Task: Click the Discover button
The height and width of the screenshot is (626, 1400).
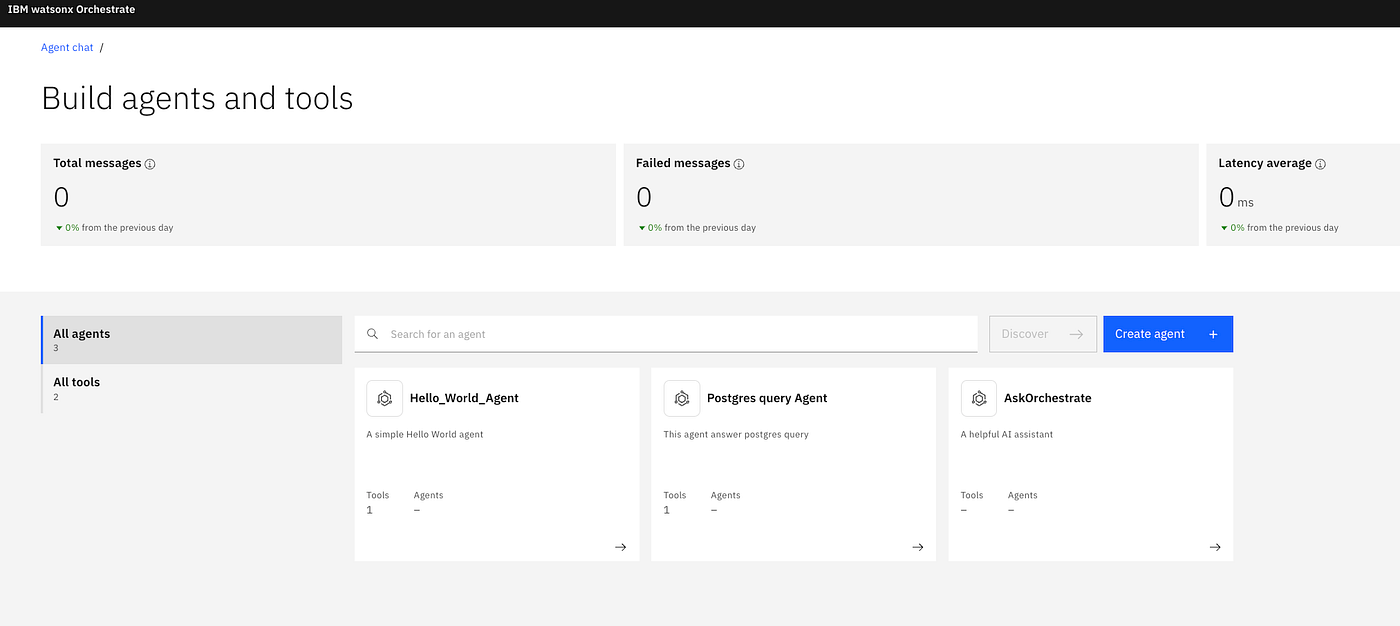Action: 1043,334
